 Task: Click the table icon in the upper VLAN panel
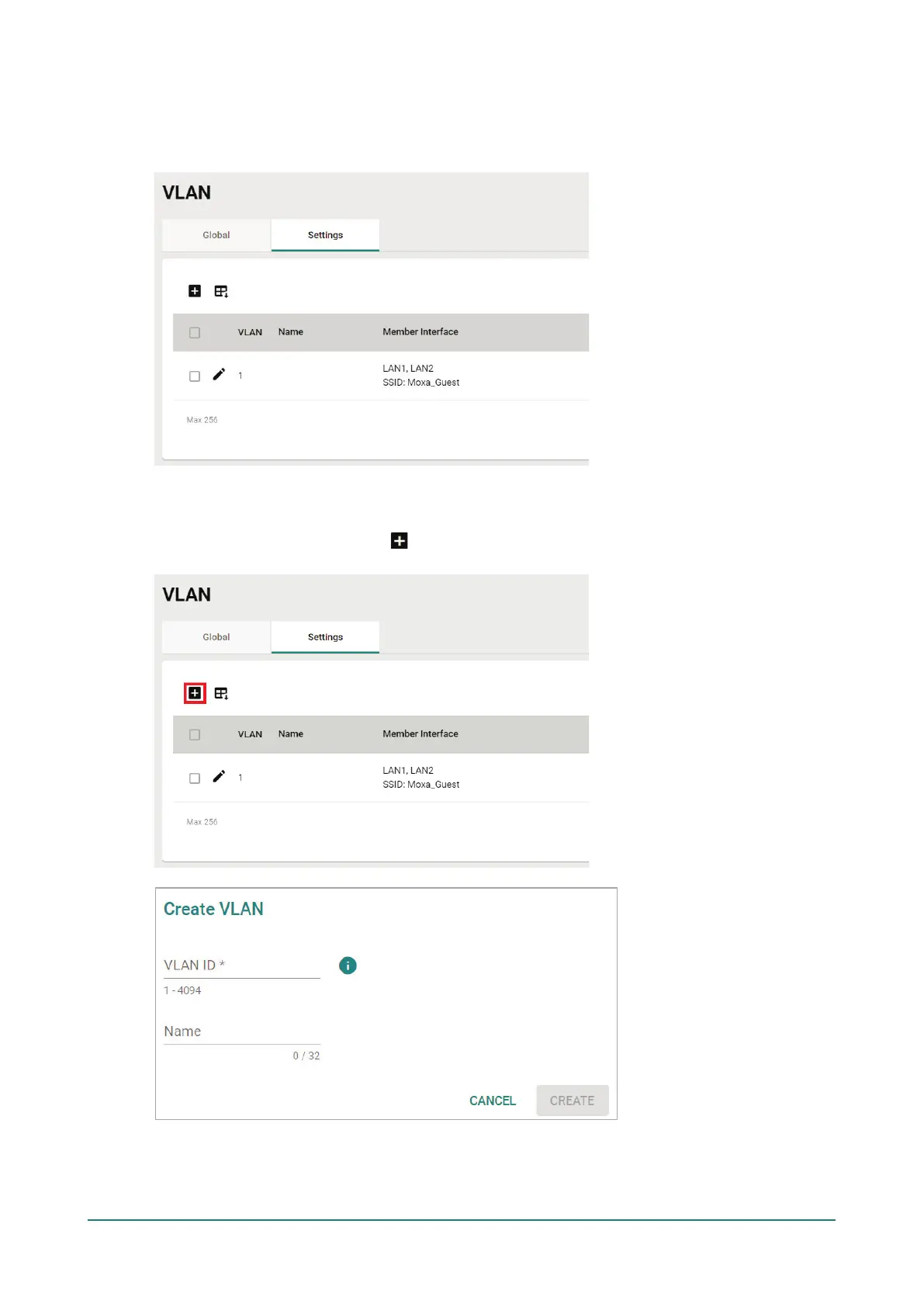coord(221,292)
